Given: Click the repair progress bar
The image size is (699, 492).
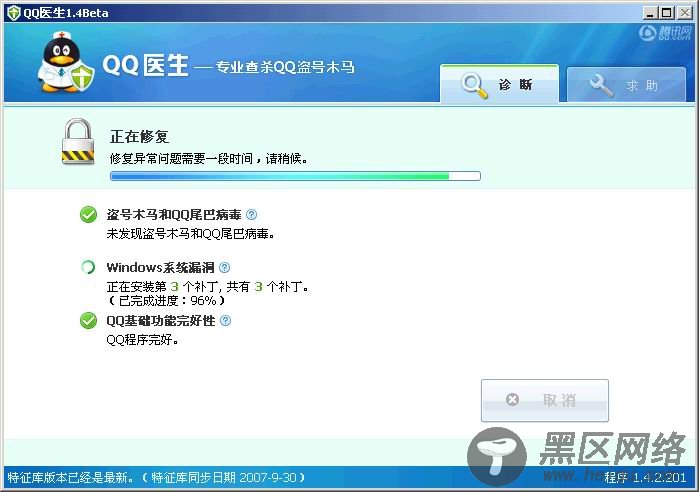Looking at the screenshot, I should pyautogui.click(x=295, y=176).
